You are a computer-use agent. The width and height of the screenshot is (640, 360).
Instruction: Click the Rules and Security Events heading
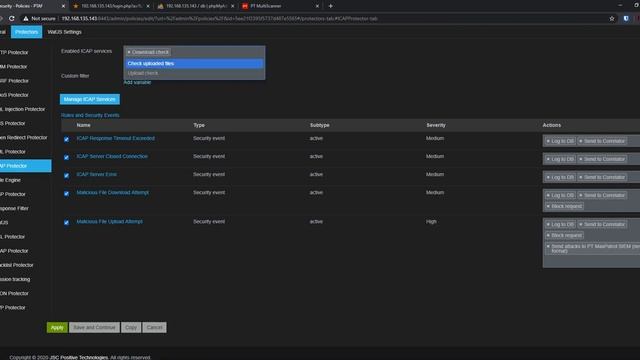point(90,115)
